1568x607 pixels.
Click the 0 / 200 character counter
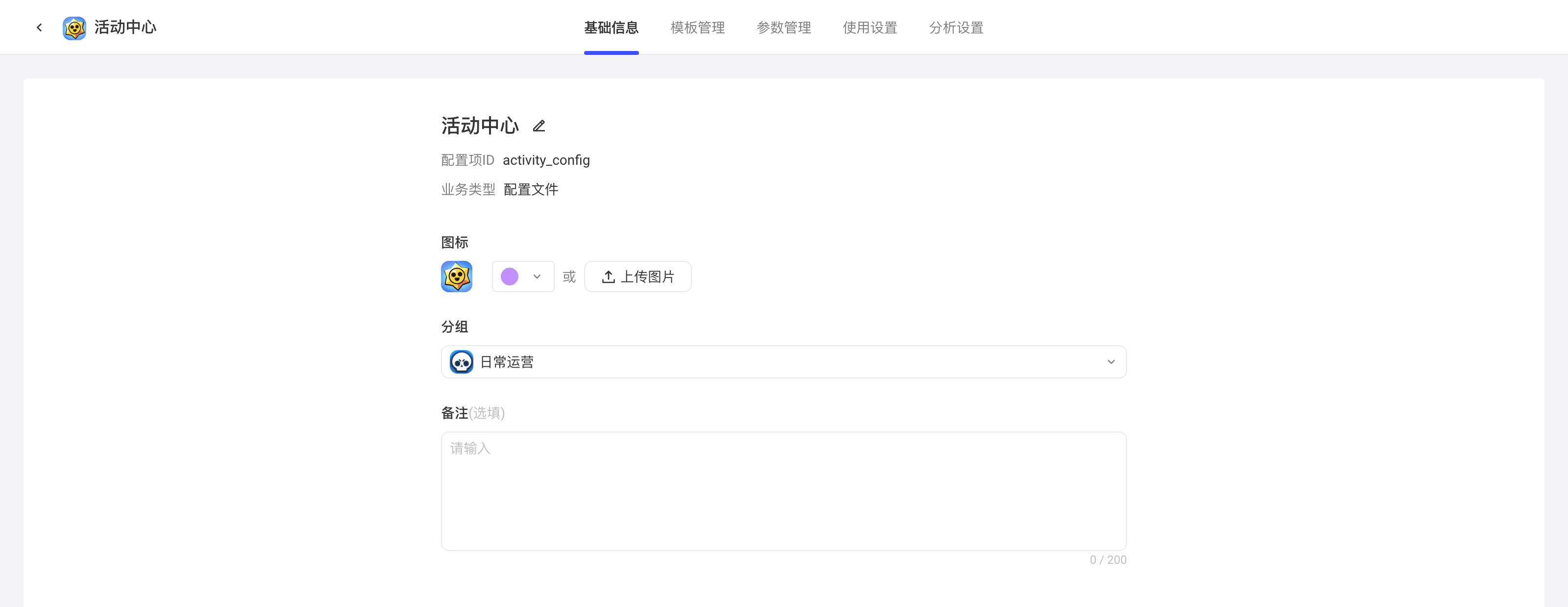click(x=1108, y=559)
